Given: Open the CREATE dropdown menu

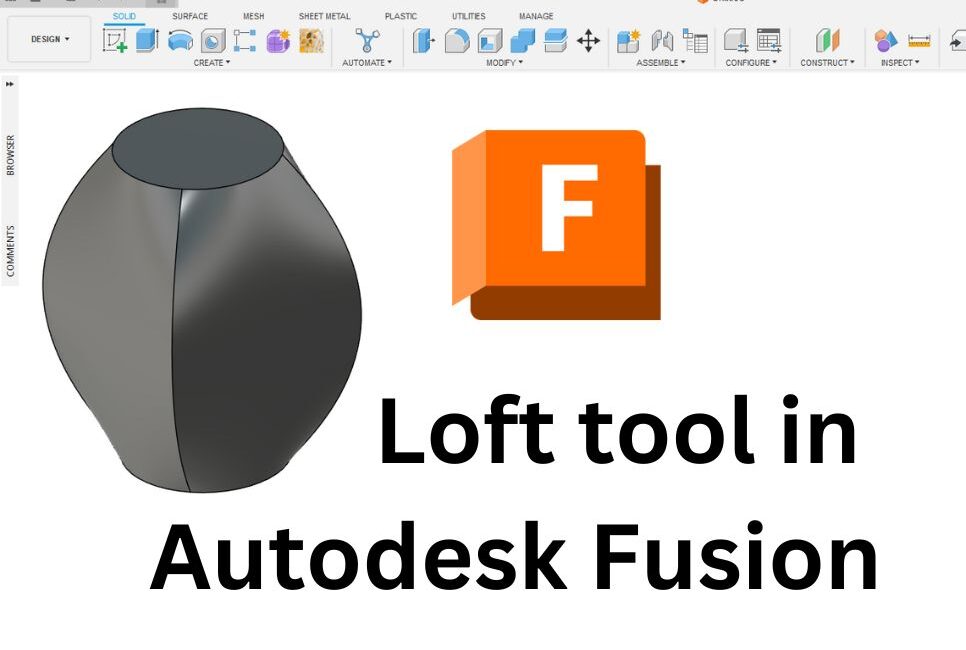Looking at the screenshot, I should pyautogui.click(x=211, y=63).
